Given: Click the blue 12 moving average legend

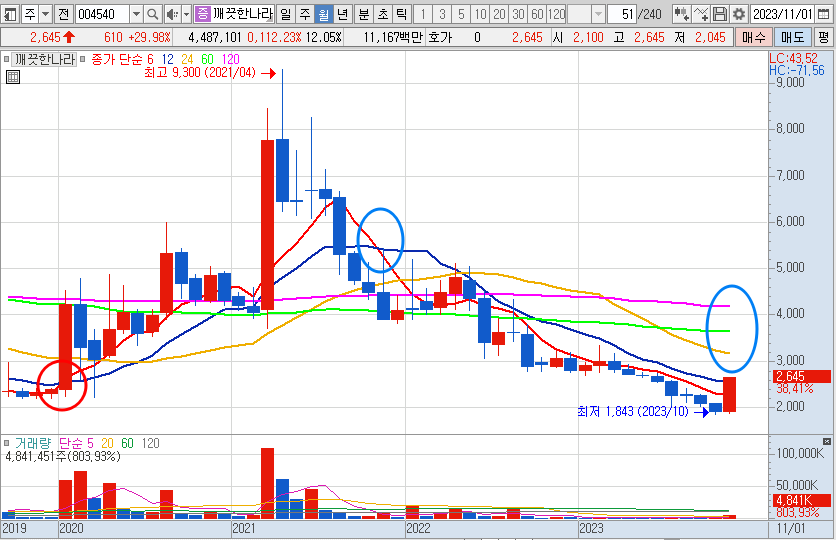Looking at the screenshot, I should [167, 59].
